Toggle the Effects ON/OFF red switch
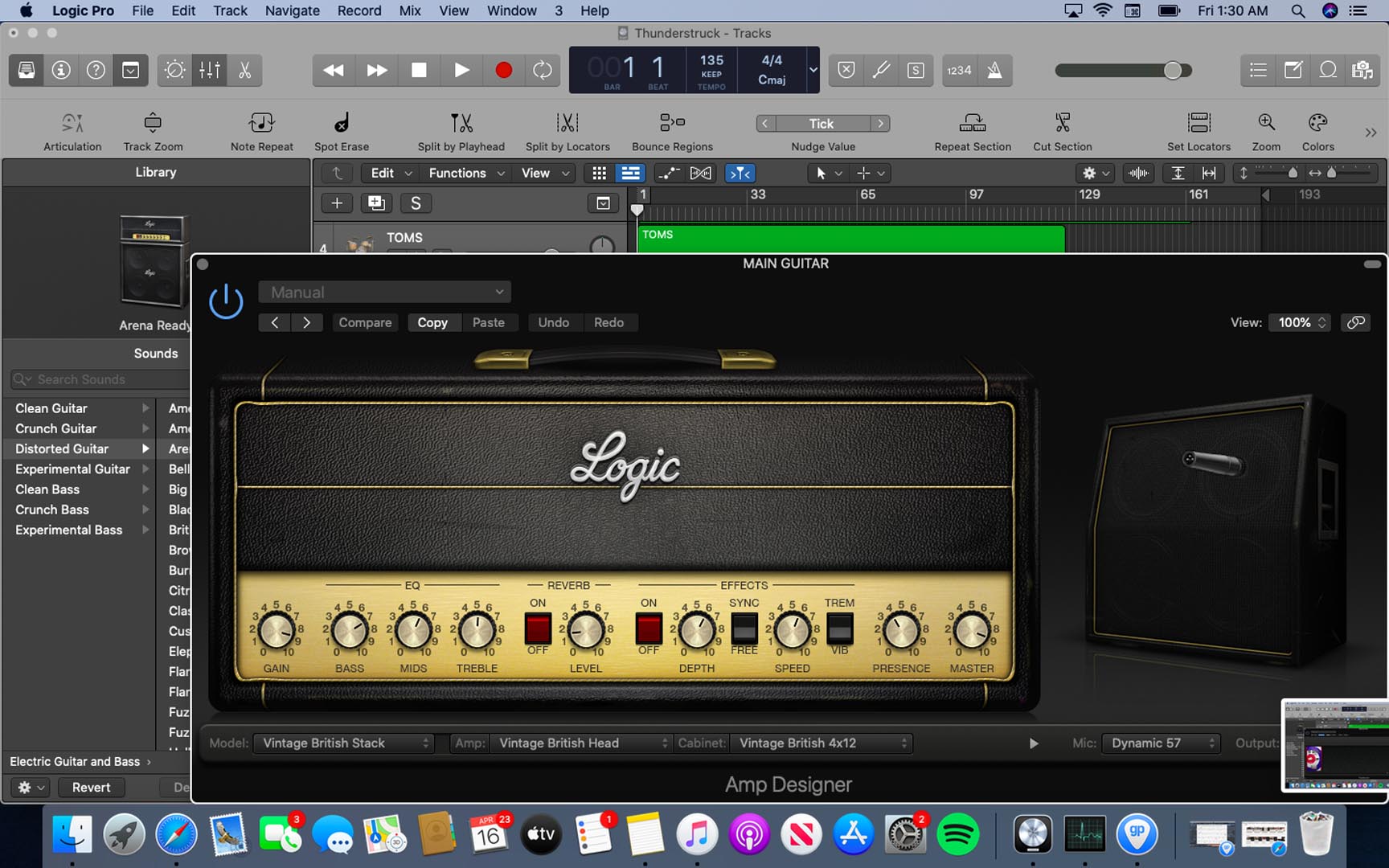This screenshot has height=868, width=1389. (x=649, y=628)
